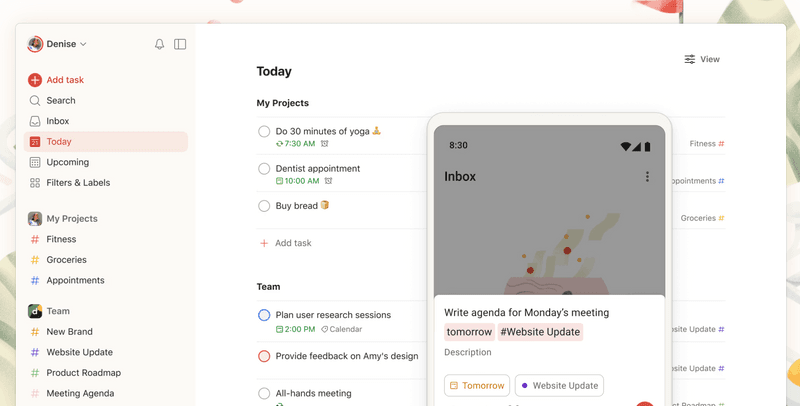Go to Inbox in the sidebar
This screenshot has height=406, width=800.
point(57,121)
